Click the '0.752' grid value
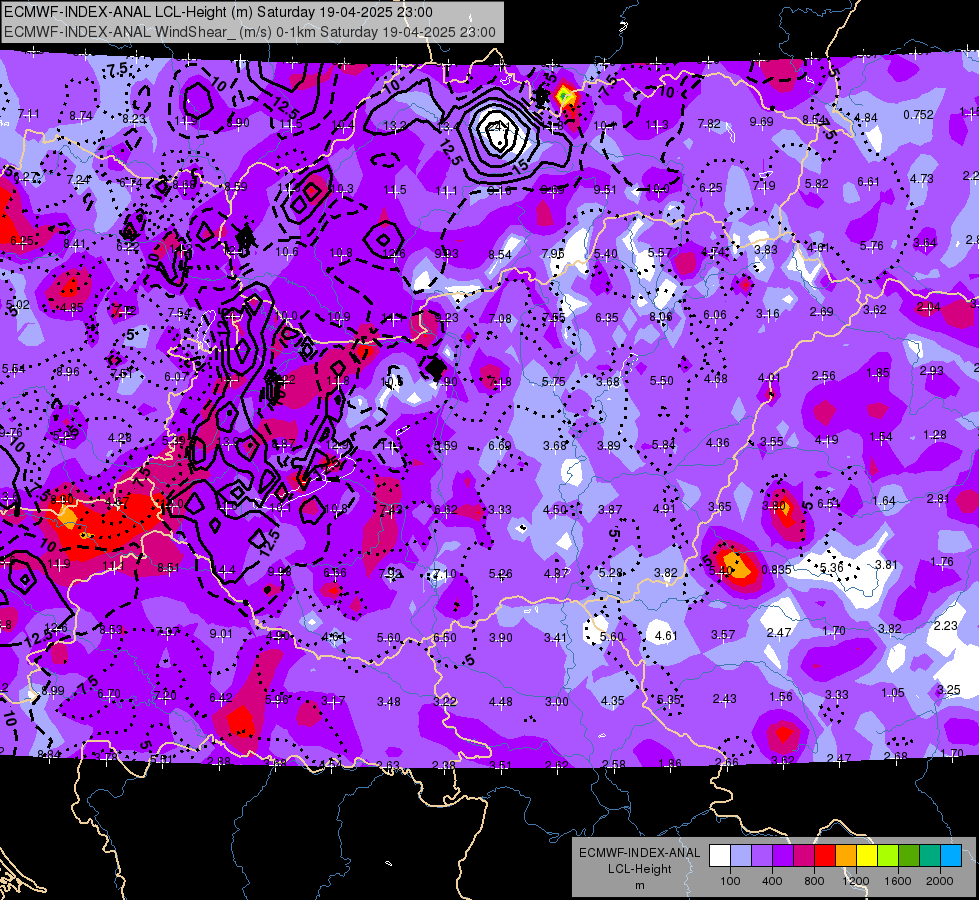This screenshot has height=900, width=979. (918, 114)
